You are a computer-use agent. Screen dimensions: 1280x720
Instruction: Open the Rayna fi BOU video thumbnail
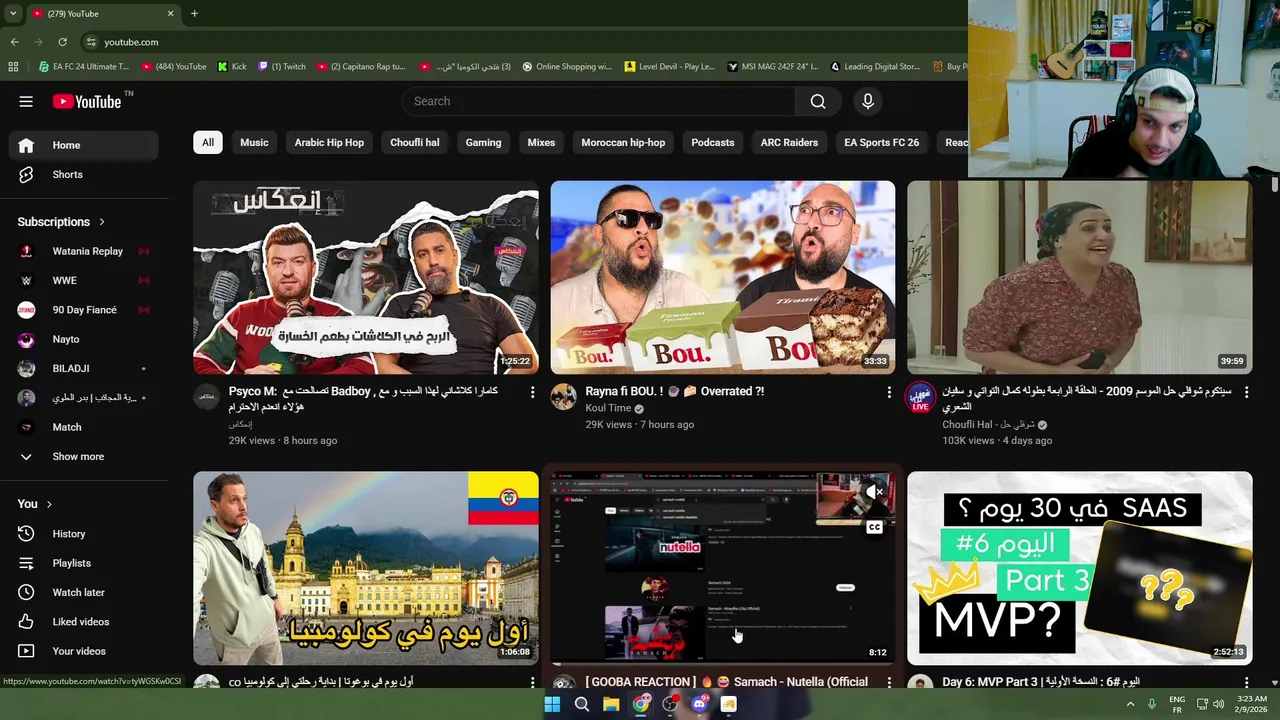(723, 277)
